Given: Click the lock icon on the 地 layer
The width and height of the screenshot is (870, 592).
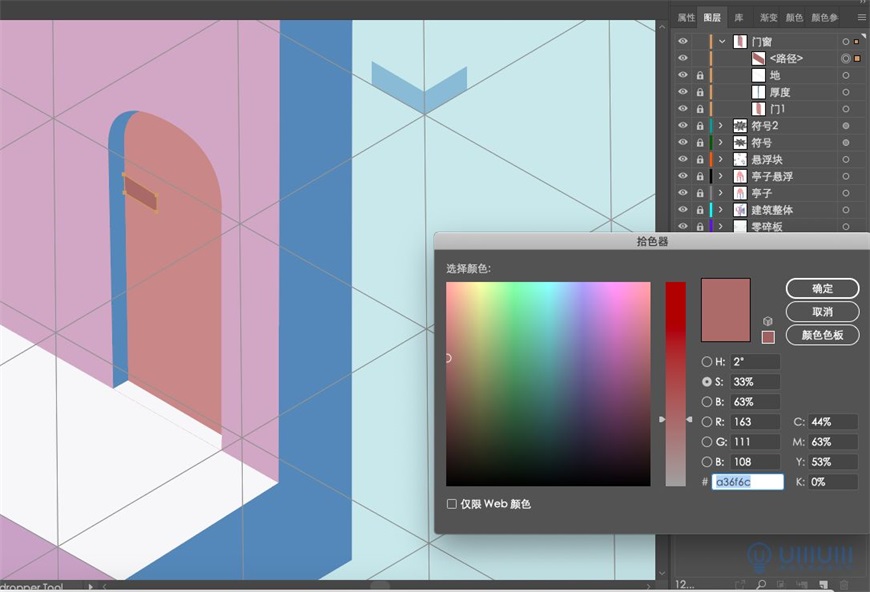Looking at the screenshot, I should [698, 75].
